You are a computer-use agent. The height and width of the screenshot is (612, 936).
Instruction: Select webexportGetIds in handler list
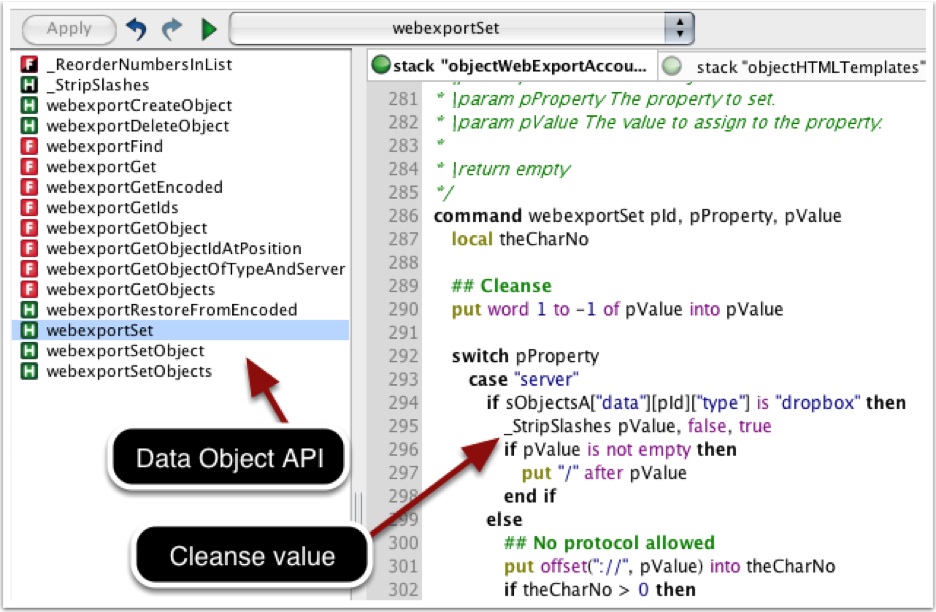click(112, 207)
